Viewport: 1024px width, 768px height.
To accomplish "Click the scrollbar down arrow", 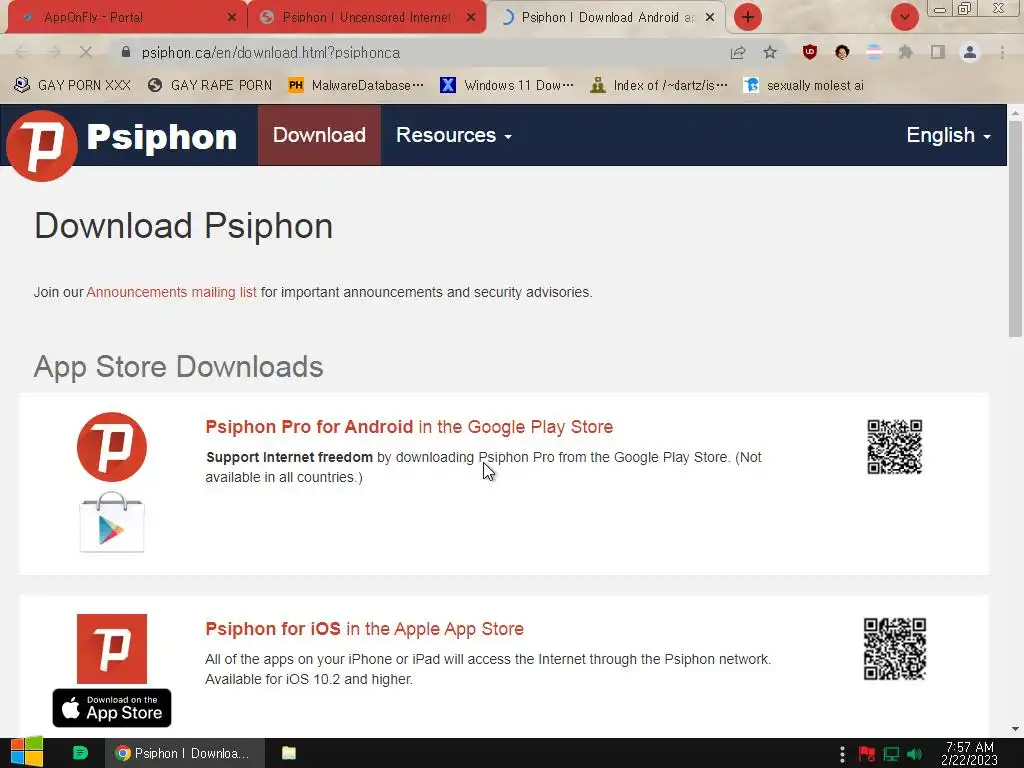I will (x=1015, y=729).
